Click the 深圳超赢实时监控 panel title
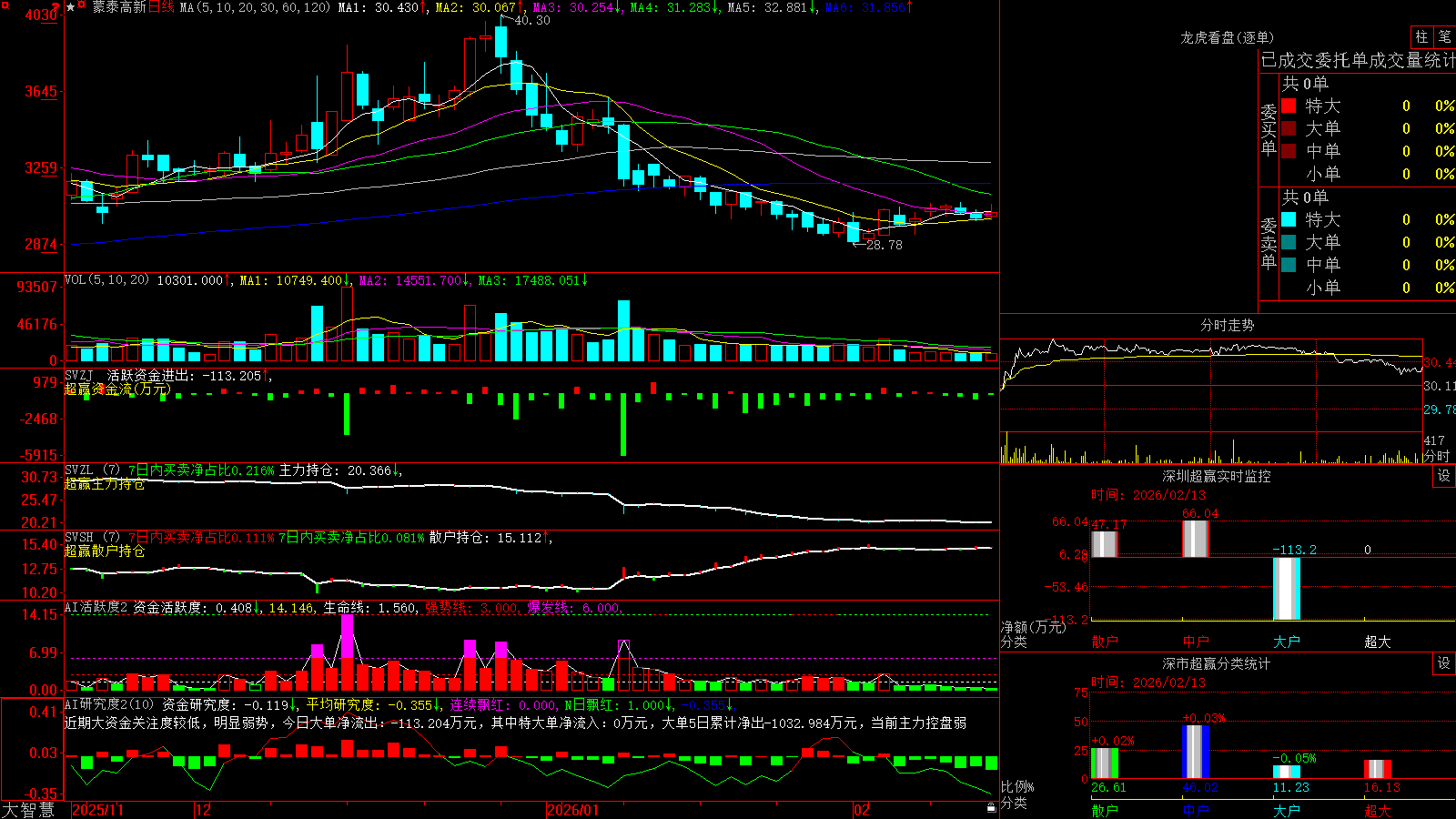 (1217, 476)
